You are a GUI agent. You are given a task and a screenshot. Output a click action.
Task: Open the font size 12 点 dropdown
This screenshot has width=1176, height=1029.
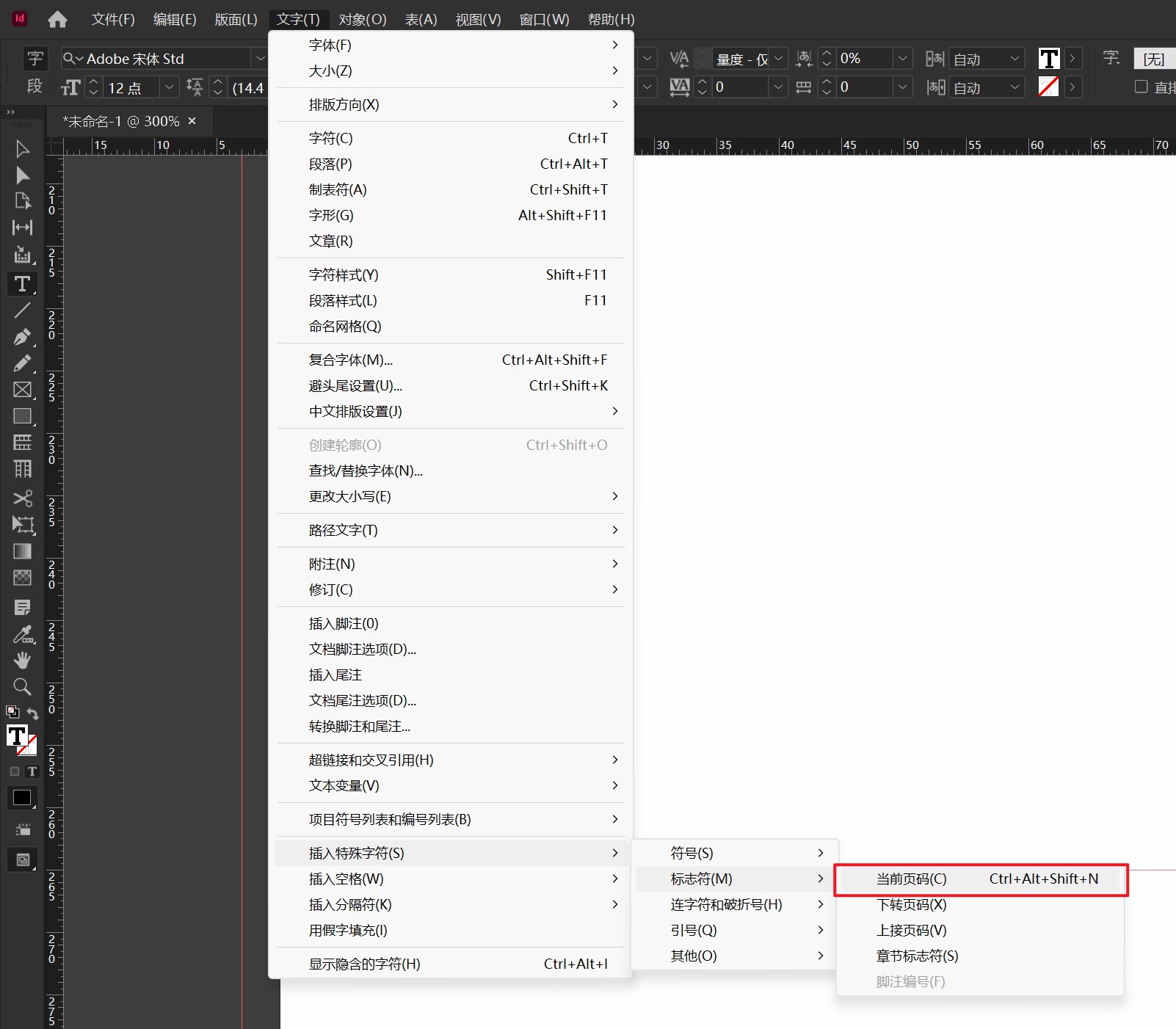pyautogui.click(x=170, y=87)
